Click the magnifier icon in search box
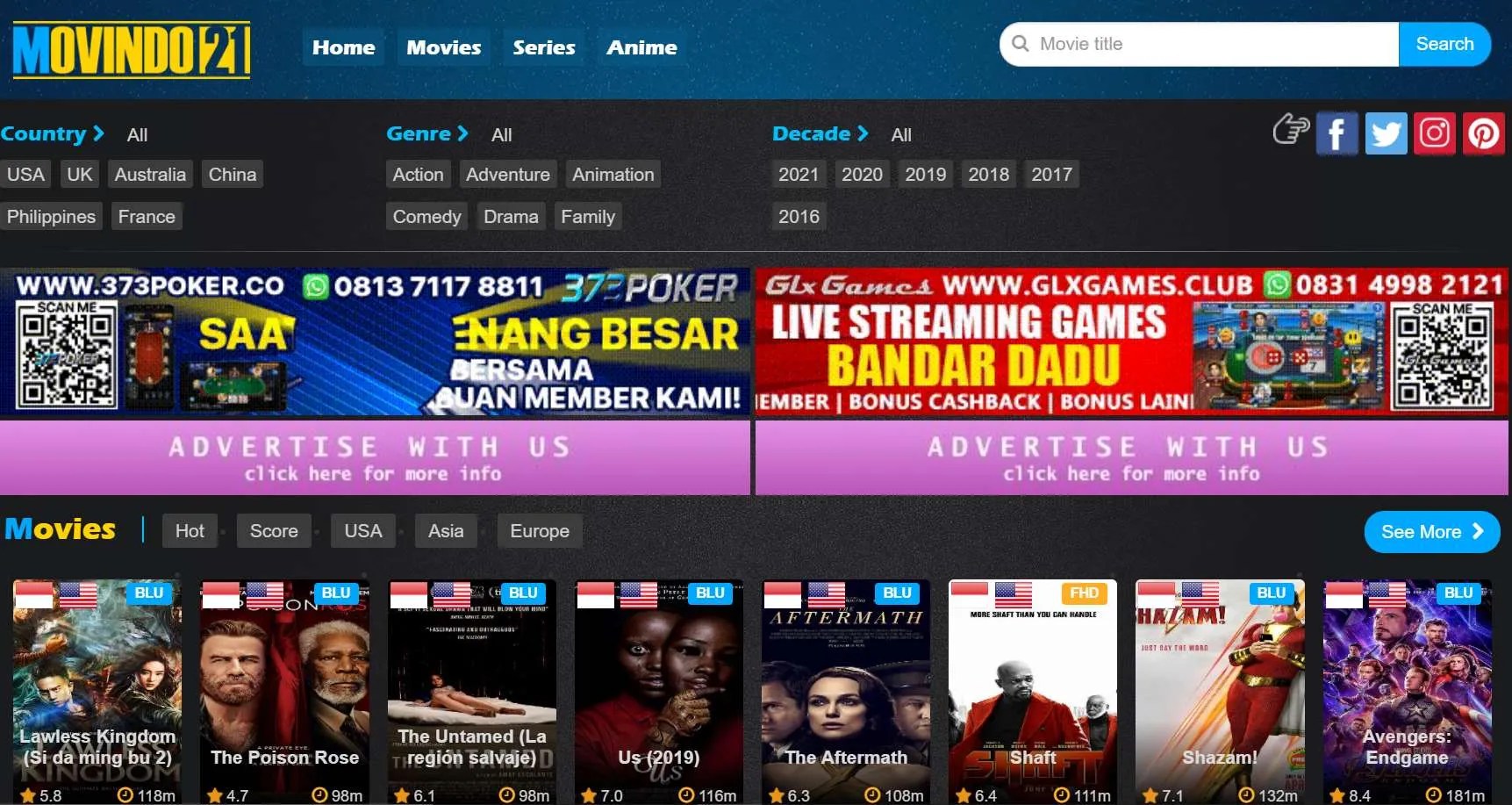This screenshot has height=805, width=1512. point(1020,44)
